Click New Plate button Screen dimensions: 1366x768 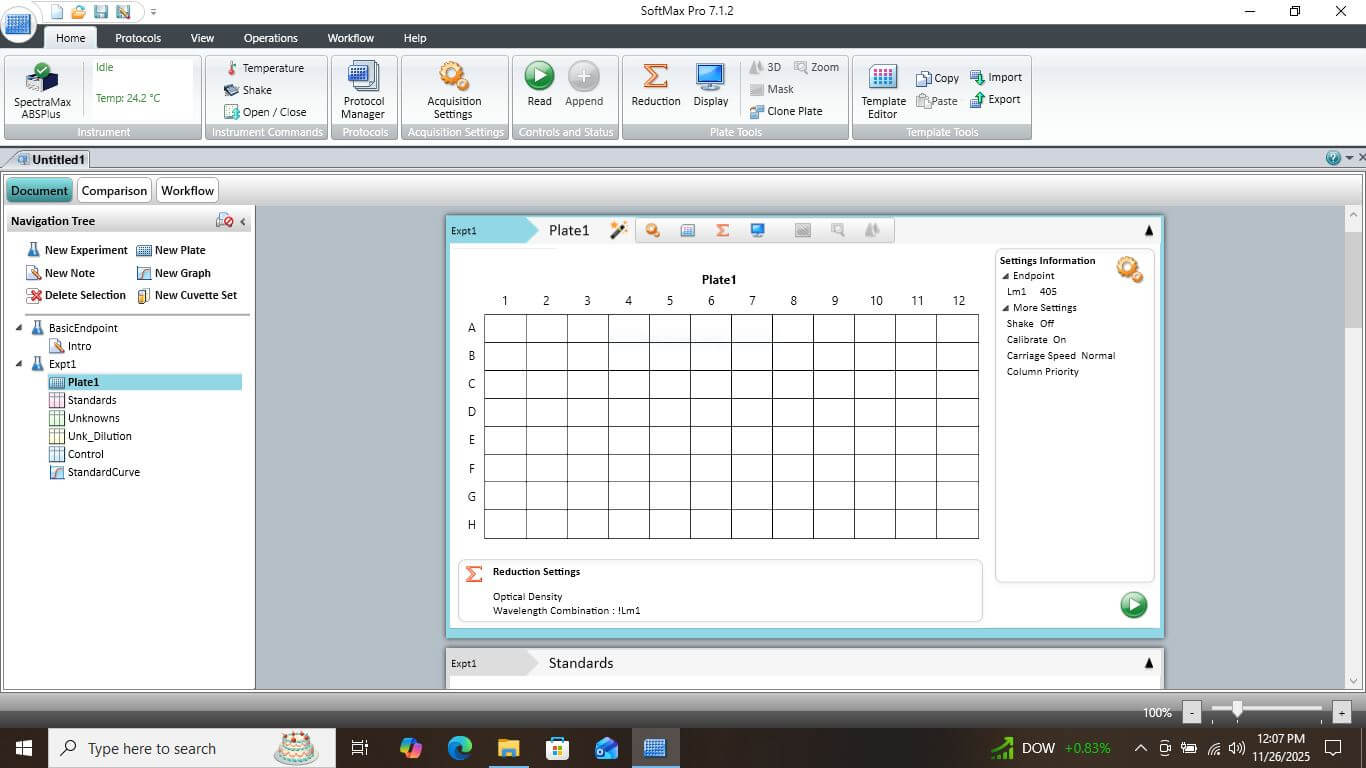click(171, 250)
